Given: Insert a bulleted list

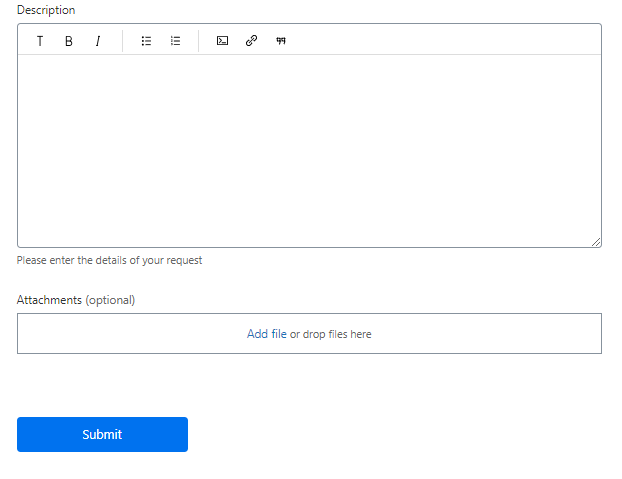Looking at the screenshot, I should [x=146, y=41].
